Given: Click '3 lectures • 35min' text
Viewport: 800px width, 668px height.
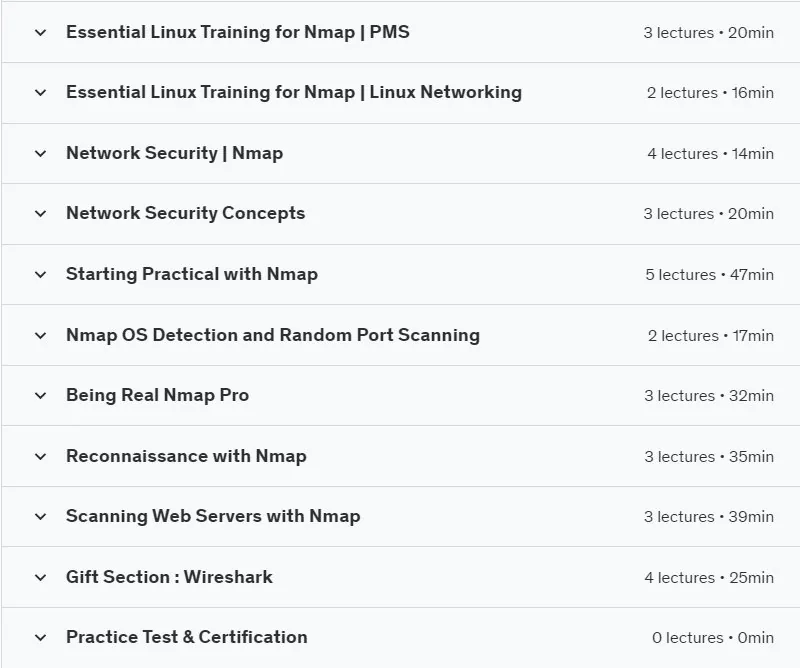Looking at the screenshot, I should click(x=709, y=457).
